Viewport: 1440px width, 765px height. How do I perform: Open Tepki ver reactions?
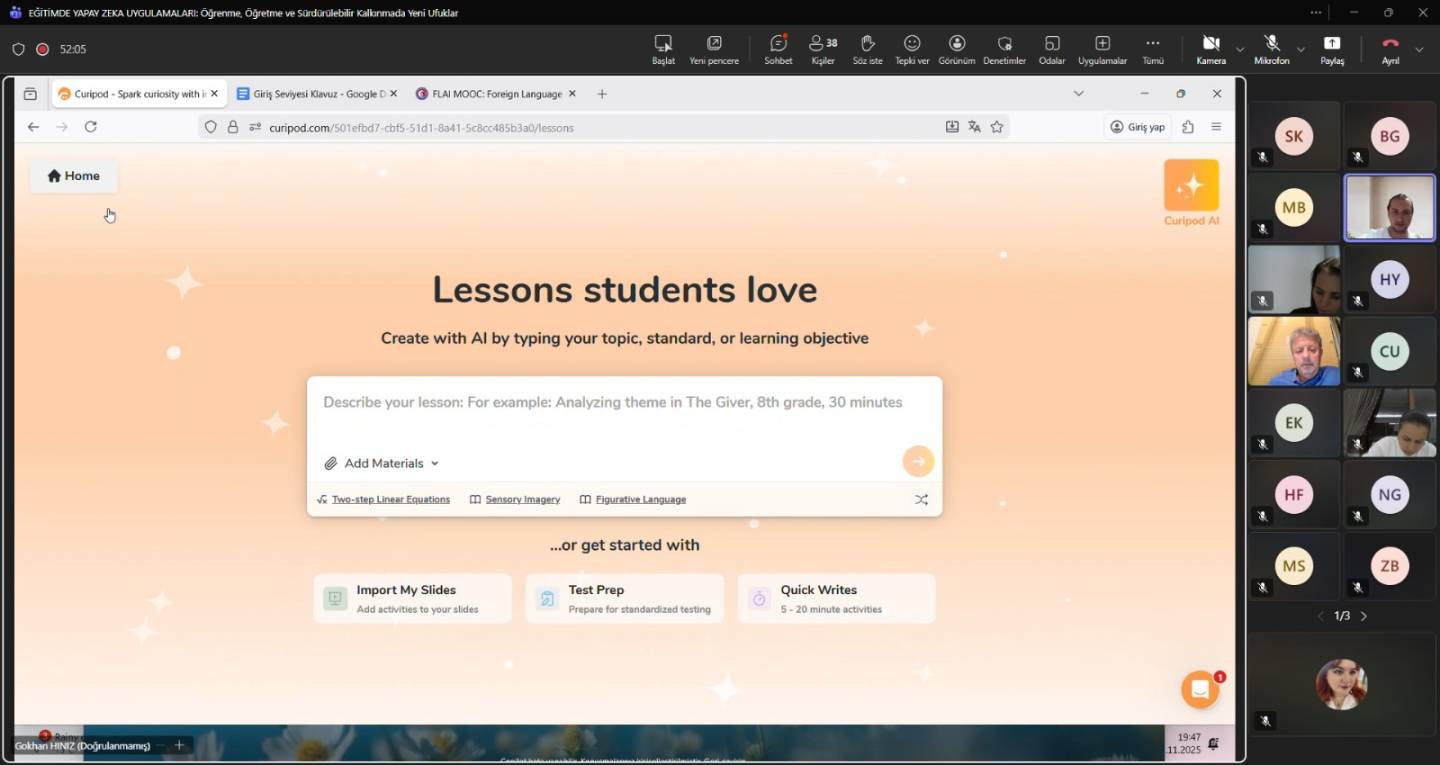(912, 49)
